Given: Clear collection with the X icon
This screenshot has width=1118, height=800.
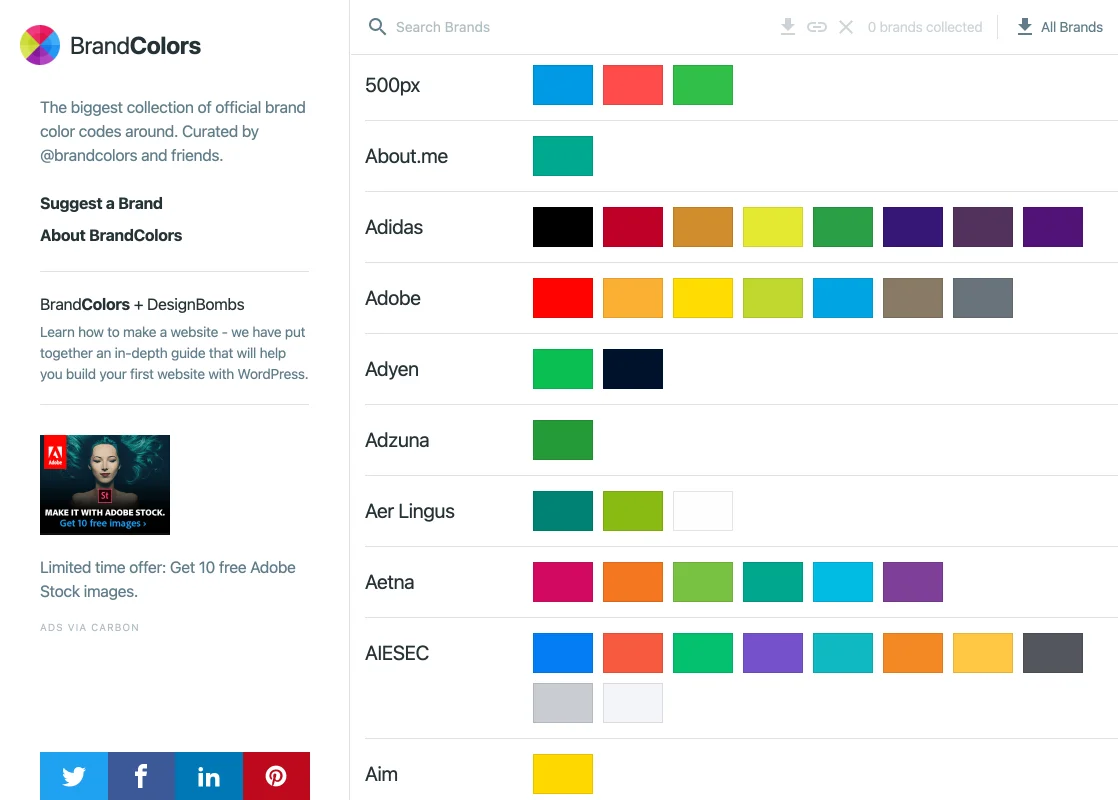Looking at the screenshot, I should pos(846,27).
